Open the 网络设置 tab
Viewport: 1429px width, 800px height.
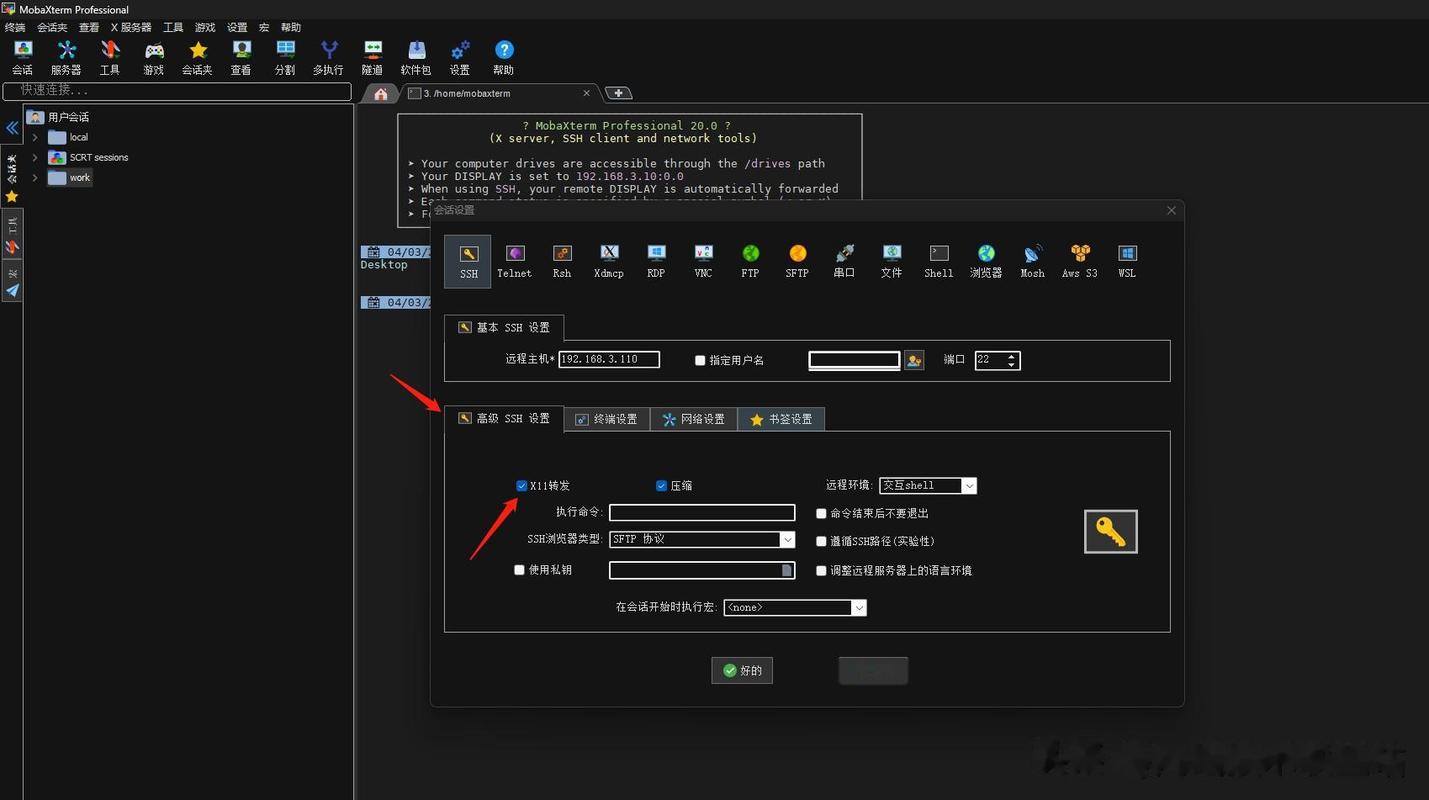point(694,419)
